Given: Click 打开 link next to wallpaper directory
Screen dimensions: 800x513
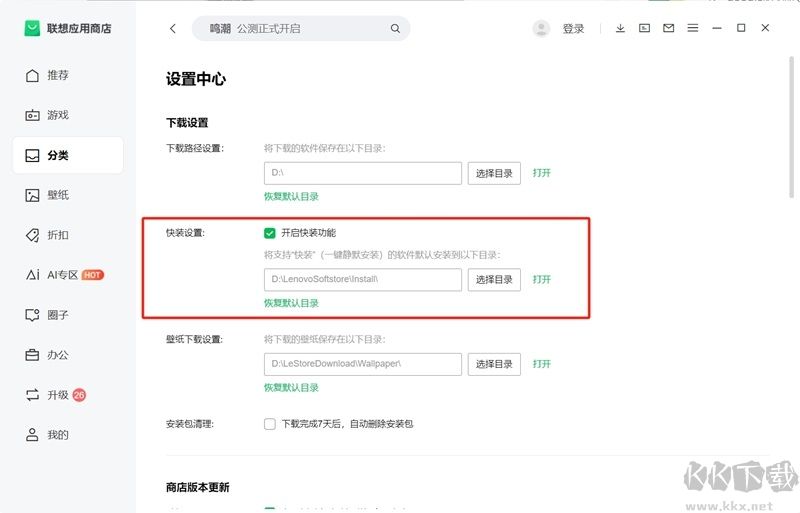Looking at the screenshot, I should [x=542, y=364].
